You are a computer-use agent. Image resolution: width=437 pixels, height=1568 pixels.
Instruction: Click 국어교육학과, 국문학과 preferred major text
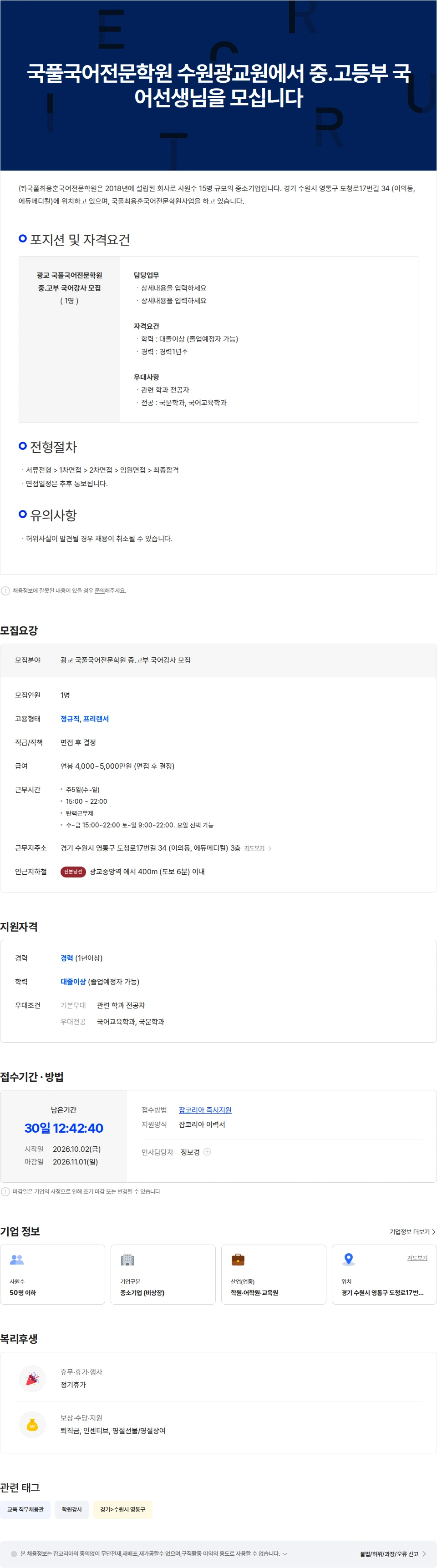131,1021
